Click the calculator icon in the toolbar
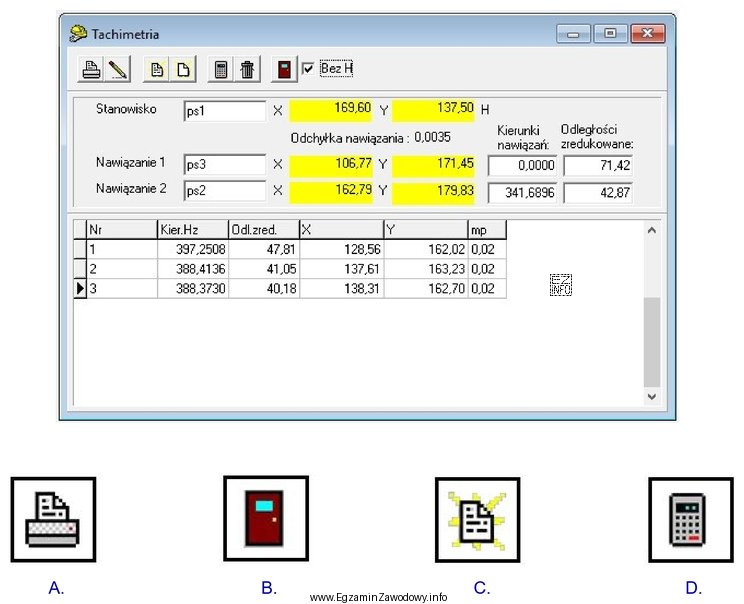744x604 pixels. coord(221,70)
